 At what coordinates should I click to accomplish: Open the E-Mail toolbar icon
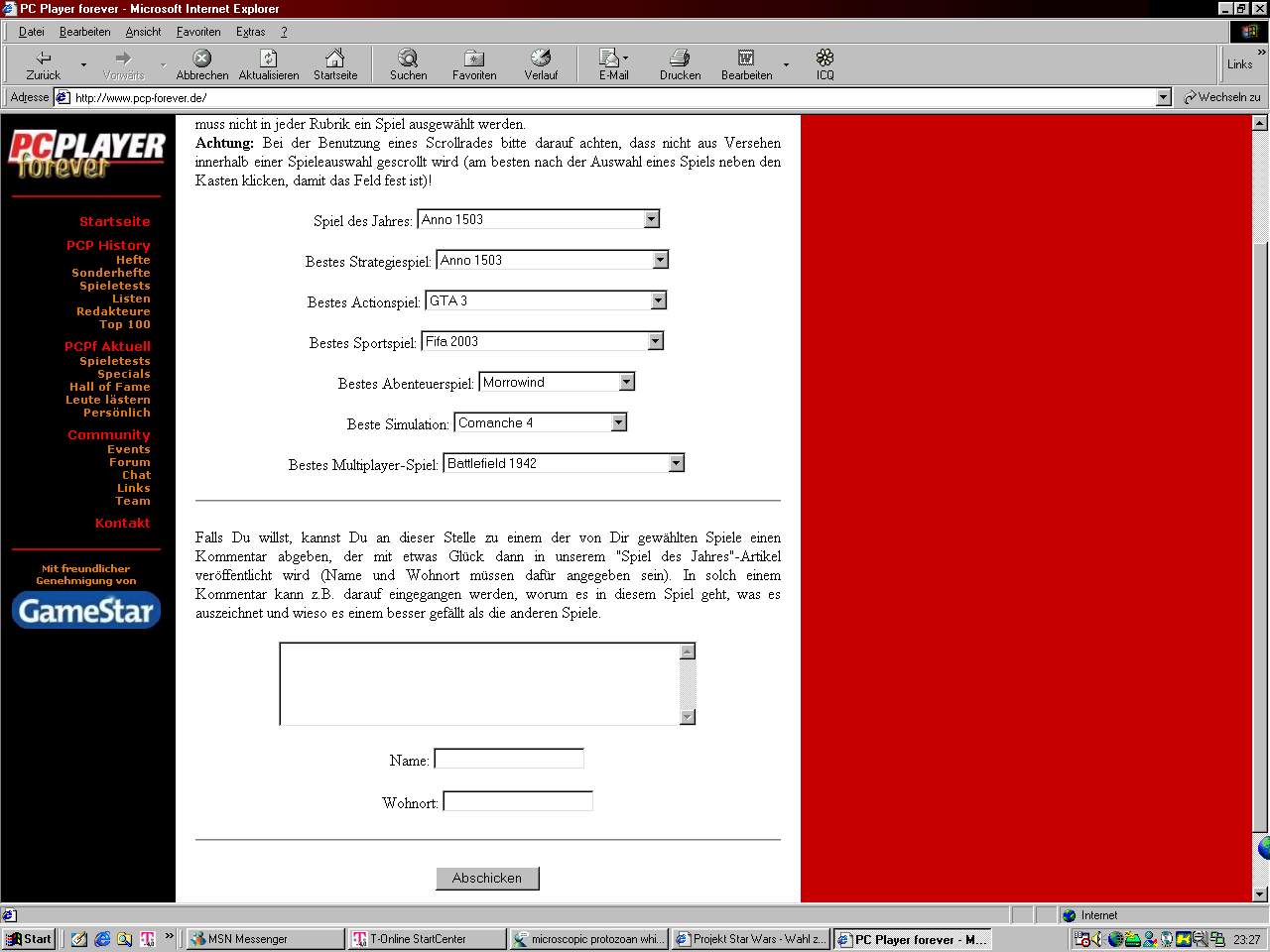[x=613, y=65]
